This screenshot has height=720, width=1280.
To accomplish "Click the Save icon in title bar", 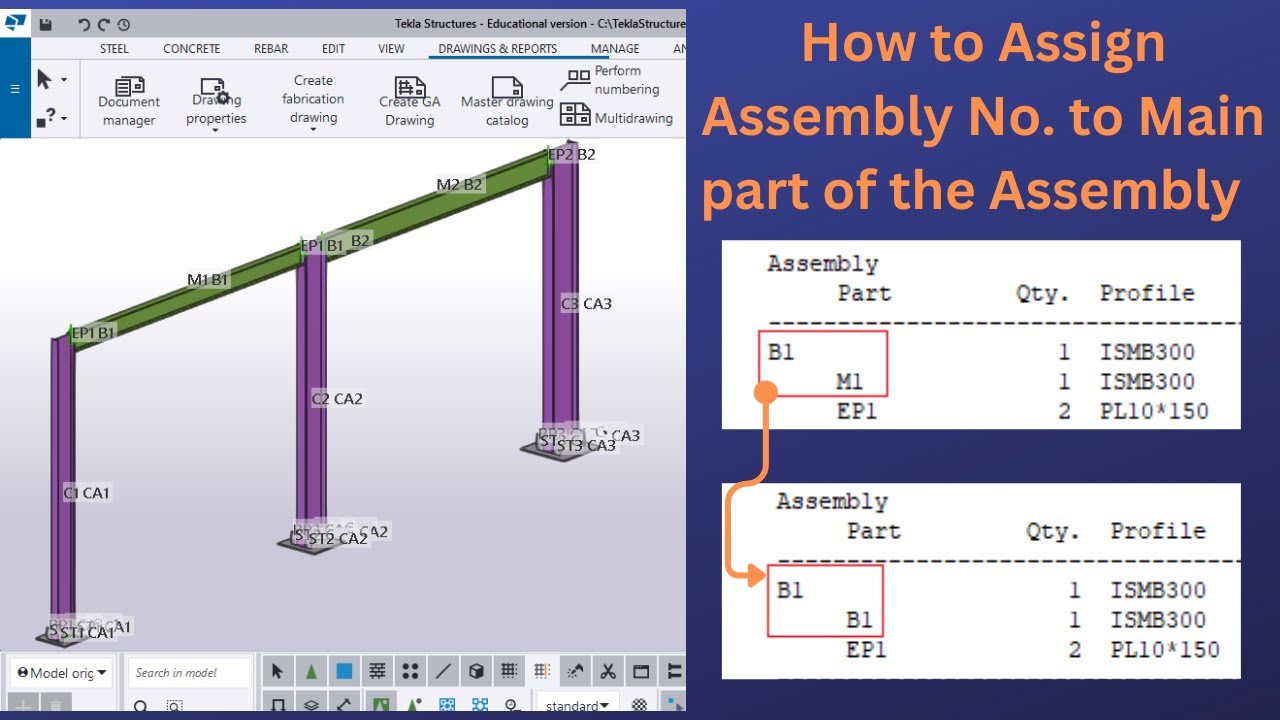I will pyautogui.click(x=46, y=24).
